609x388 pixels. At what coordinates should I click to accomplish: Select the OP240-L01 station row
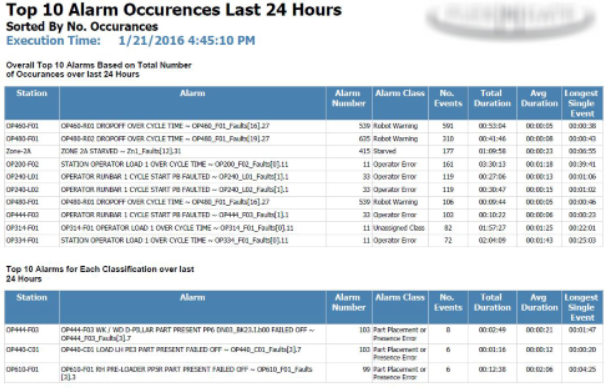point(304,177)
